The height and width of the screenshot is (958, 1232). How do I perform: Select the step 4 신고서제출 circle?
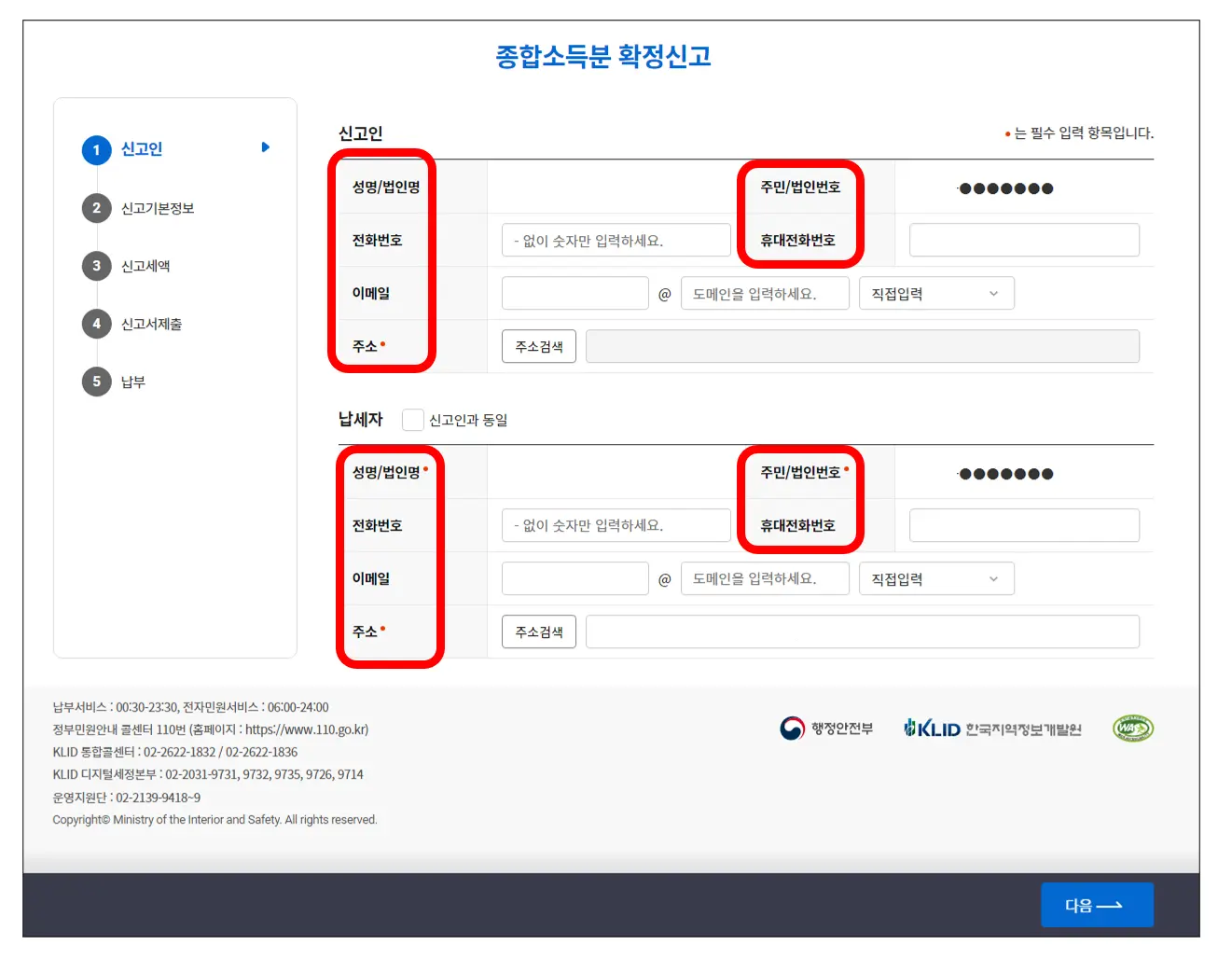tap(96, 324)
